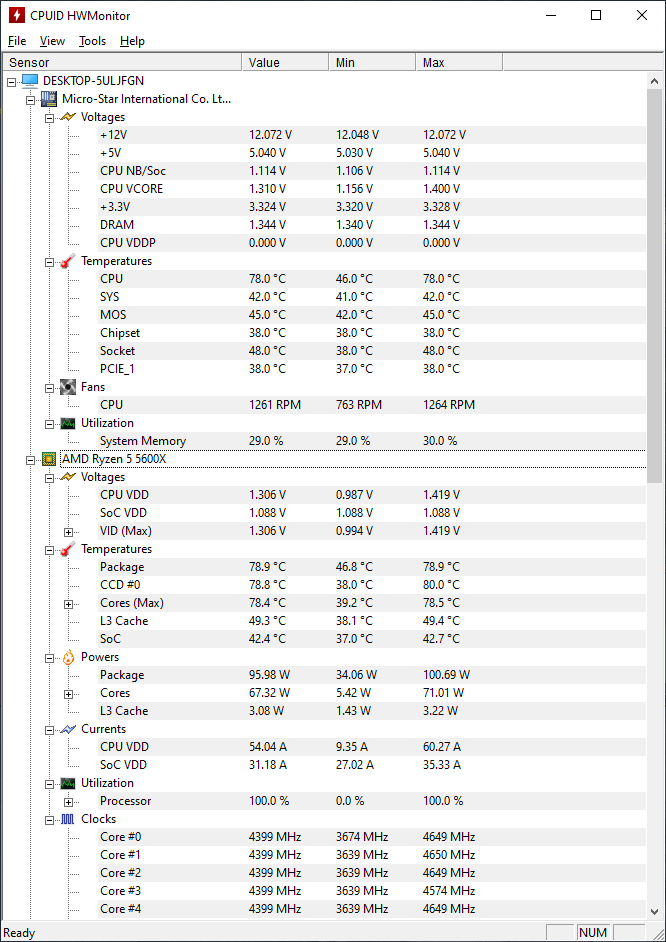Expand the Cores (Max) temperatures node
The height and width of the screenshot is (942, 666).
[68, 603]
